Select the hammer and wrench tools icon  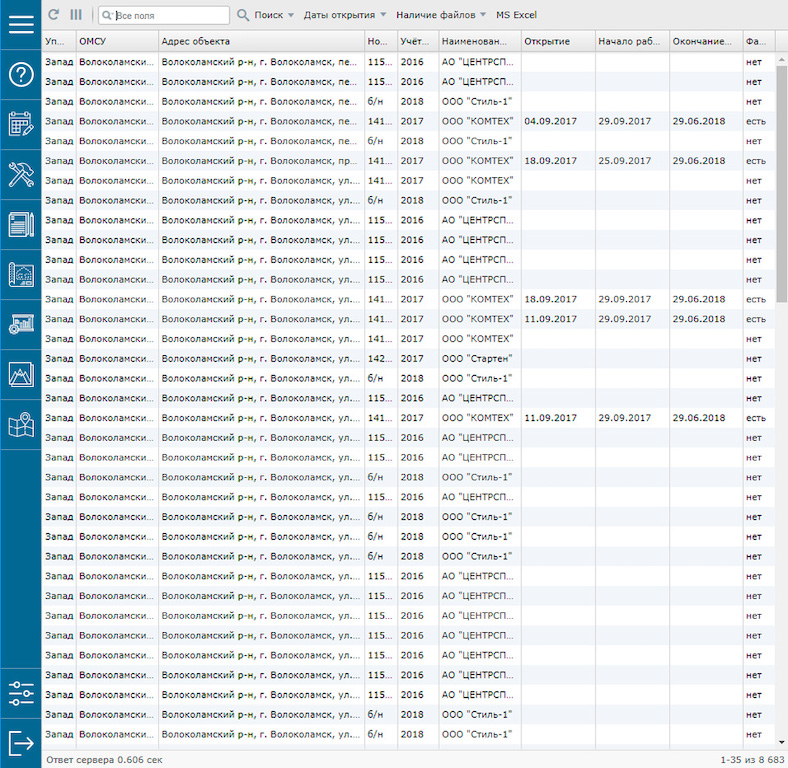(x=21, y=174)
